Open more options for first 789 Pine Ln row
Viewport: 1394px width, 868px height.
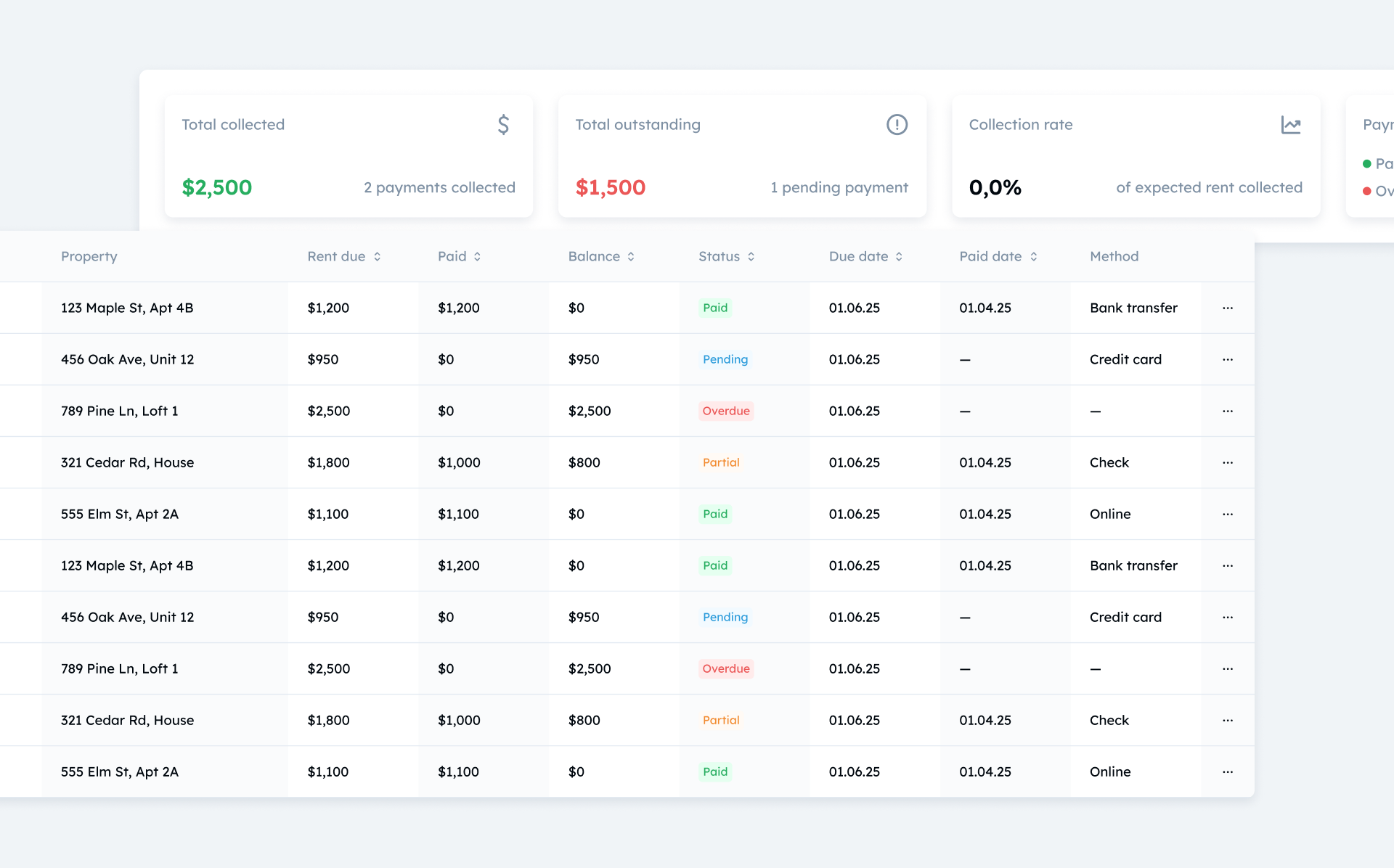click(1227, 411)
